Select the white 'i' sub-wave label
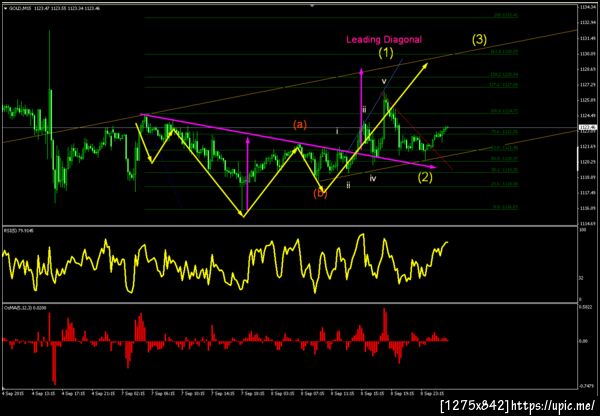Image resolution: width=600 pixels, height=416 pixels. [337, 131]
